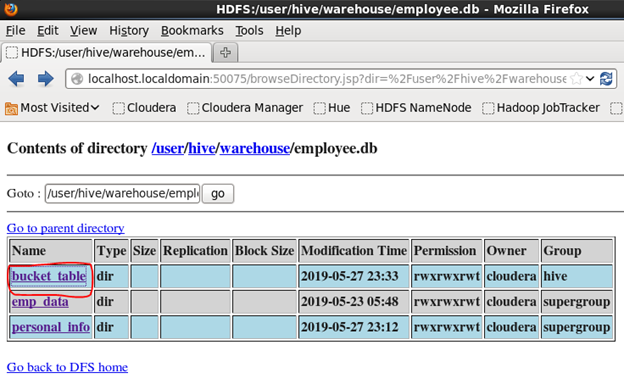The height and width of the screenshot is (375, 625).
Task: Click the Group column header
Action: 576,251
